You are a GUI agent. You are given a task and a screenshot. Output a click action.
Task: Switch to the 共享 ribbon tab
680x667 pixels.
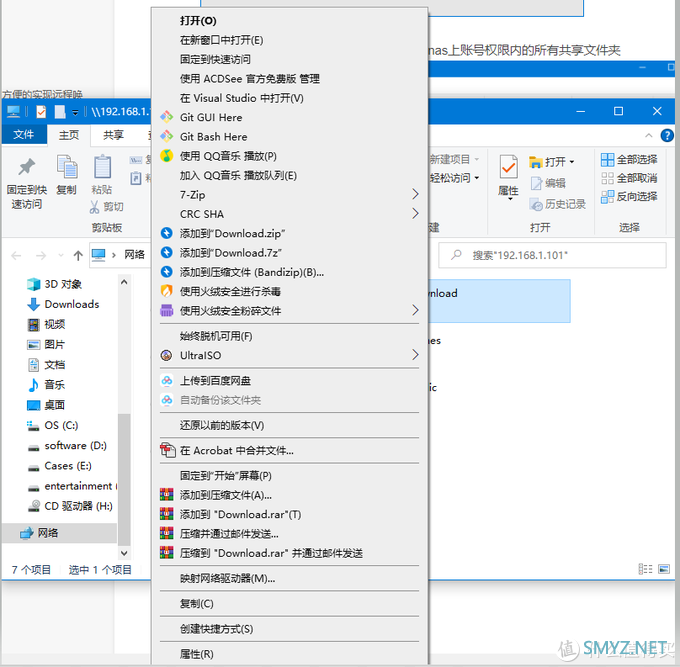coord(113,135)
